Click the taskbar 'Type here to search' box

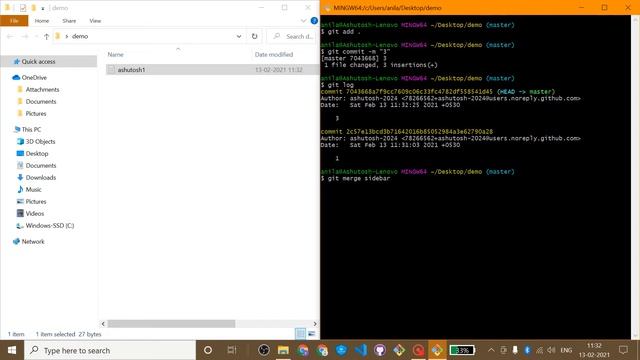point(110,350)
